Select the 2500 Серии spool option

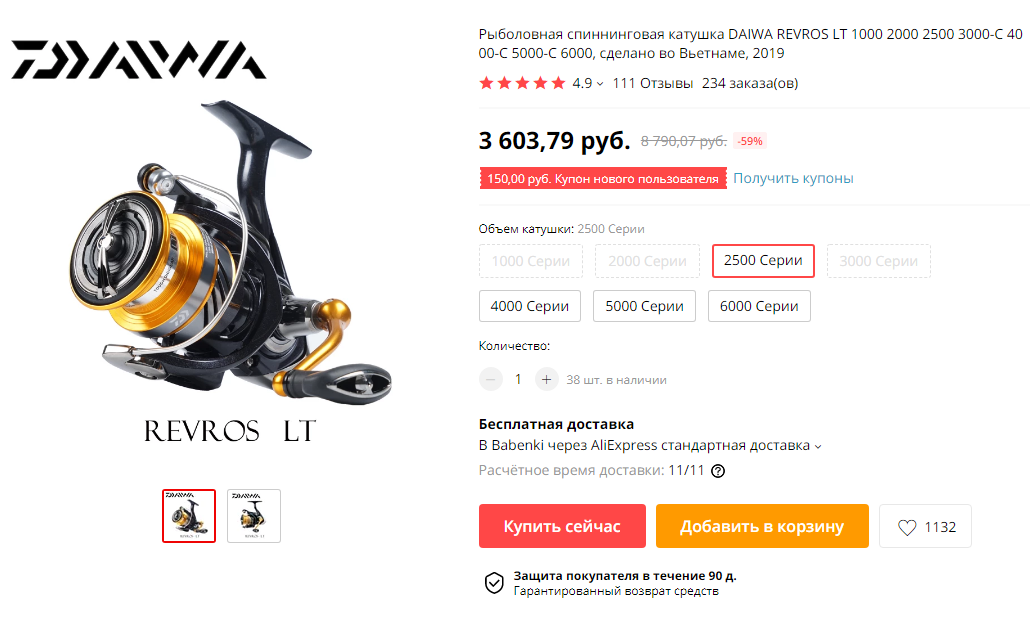tap(763, 261)
